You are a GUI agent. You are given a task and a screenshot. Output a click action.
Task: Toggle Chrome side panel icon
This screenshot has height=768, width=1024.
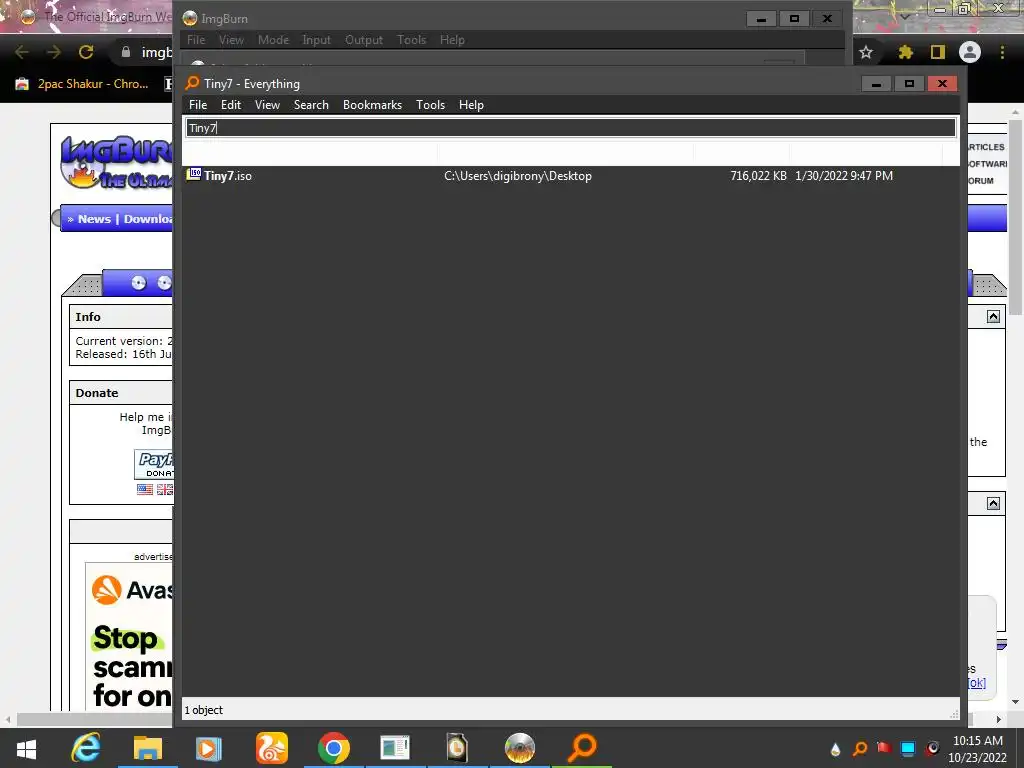coord(938,52)
